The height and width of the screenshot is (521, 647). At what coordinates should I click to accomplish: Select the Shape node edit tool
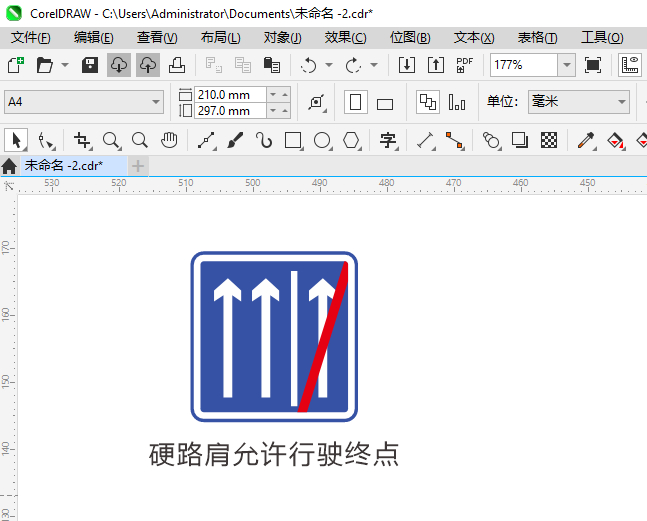pos(45,140)
